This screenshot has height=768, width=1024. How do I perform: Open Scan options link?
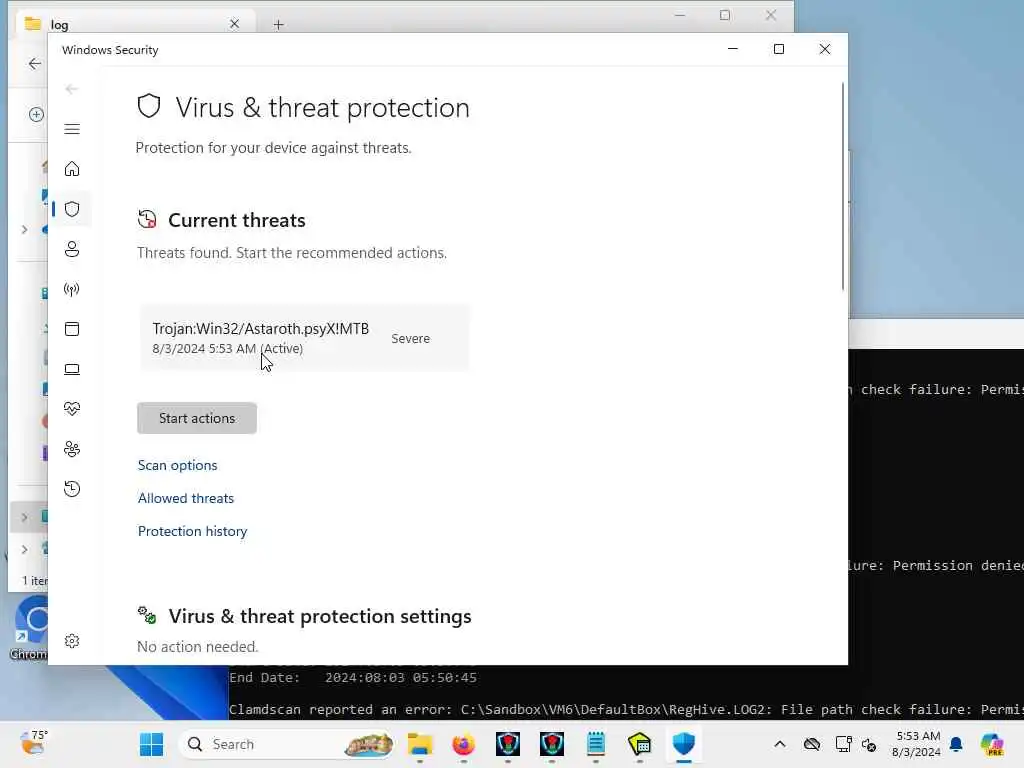(178, 465)
